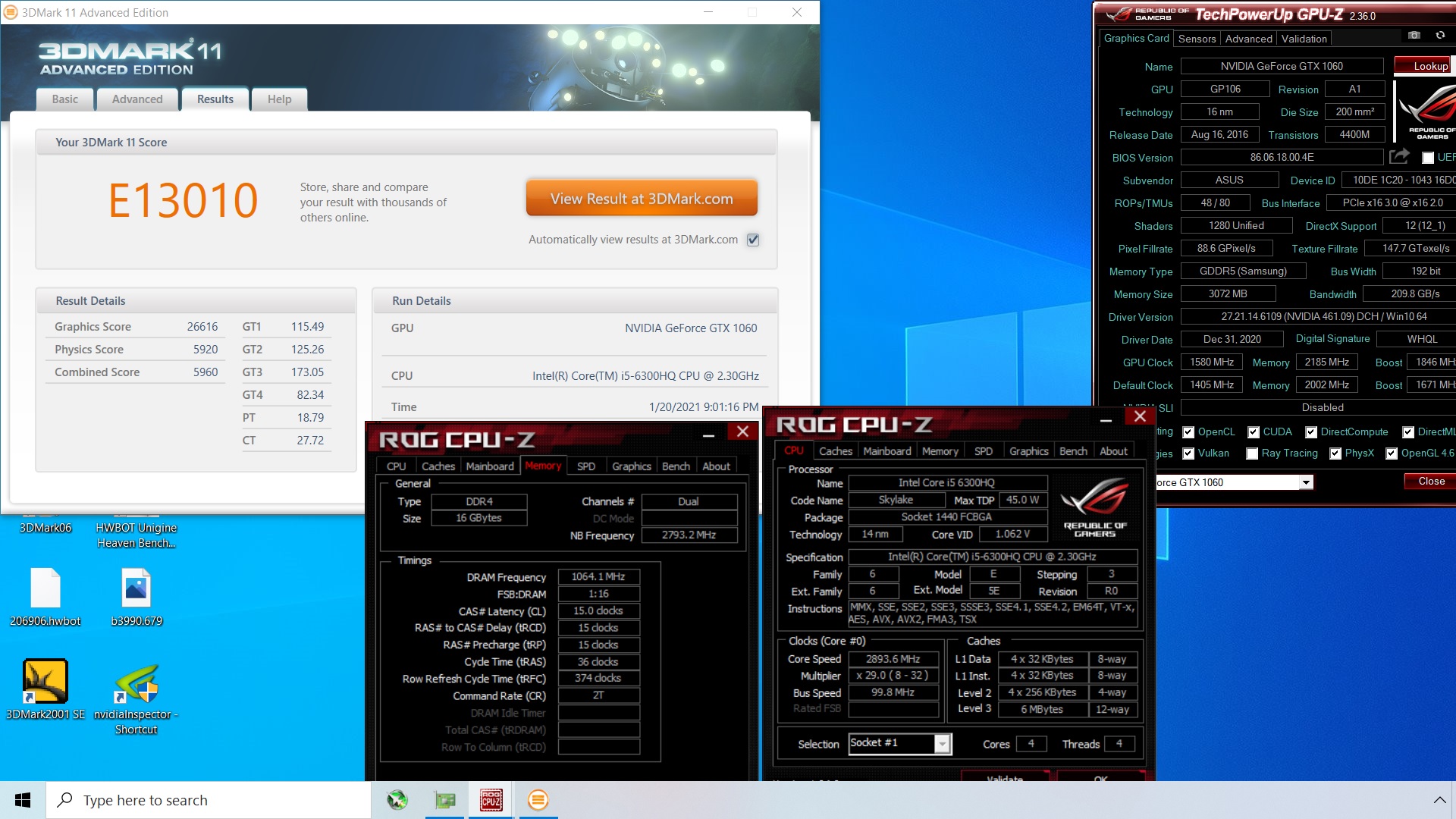1456x819 pixels.
Task: Click the ROG logo in the CPU-Z CPU tab
Action: pos(1094,507)
